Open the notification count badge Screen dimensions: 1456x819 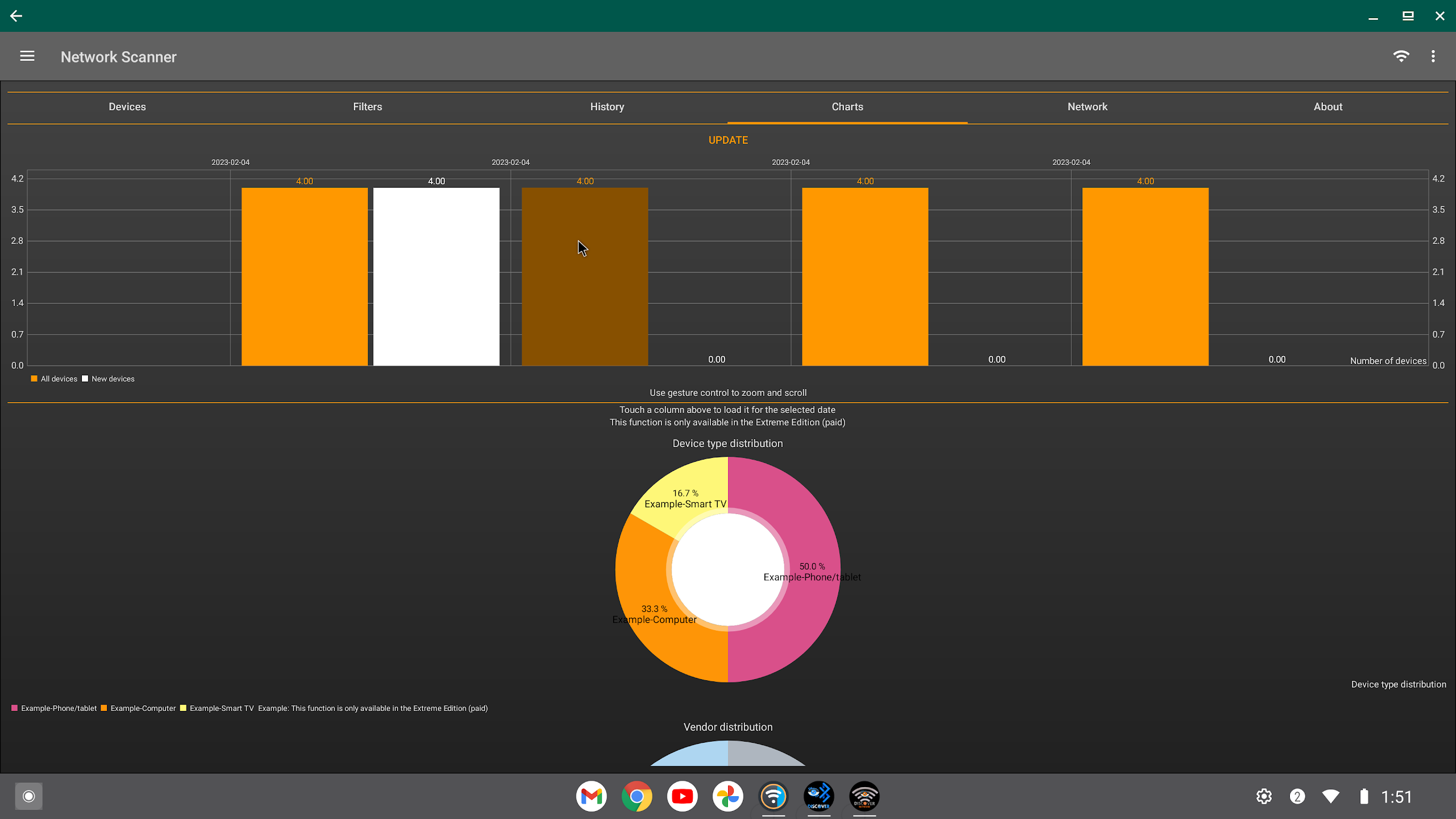(x=1297, y=796)
